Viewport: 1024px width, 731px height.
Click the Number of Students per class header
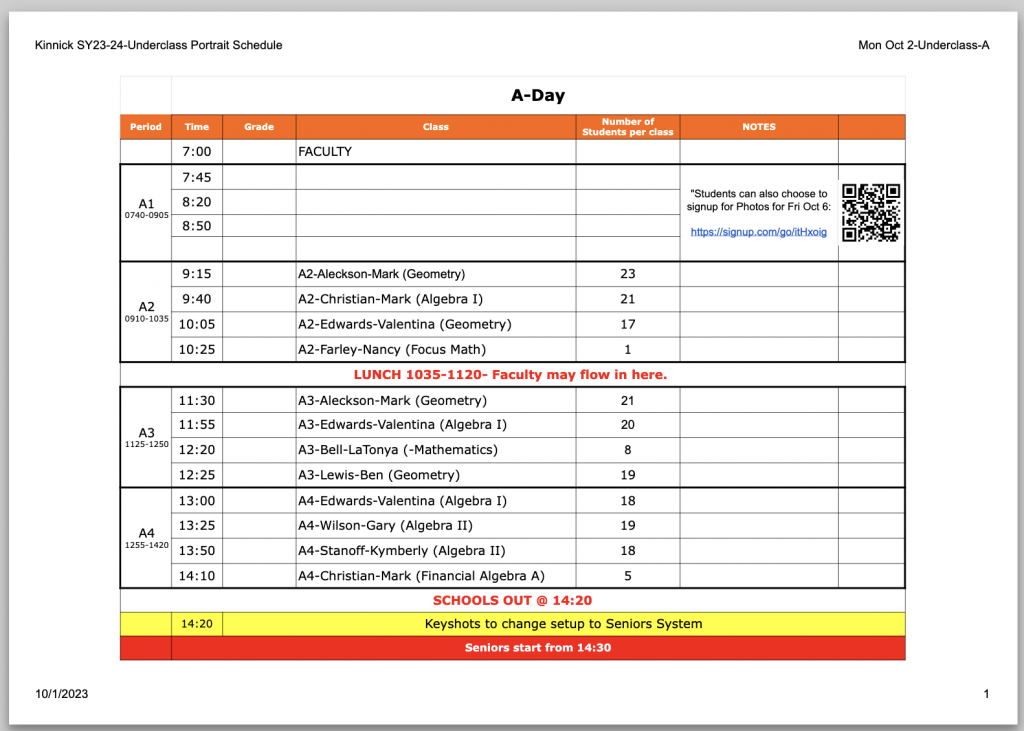tap(628, 127)
